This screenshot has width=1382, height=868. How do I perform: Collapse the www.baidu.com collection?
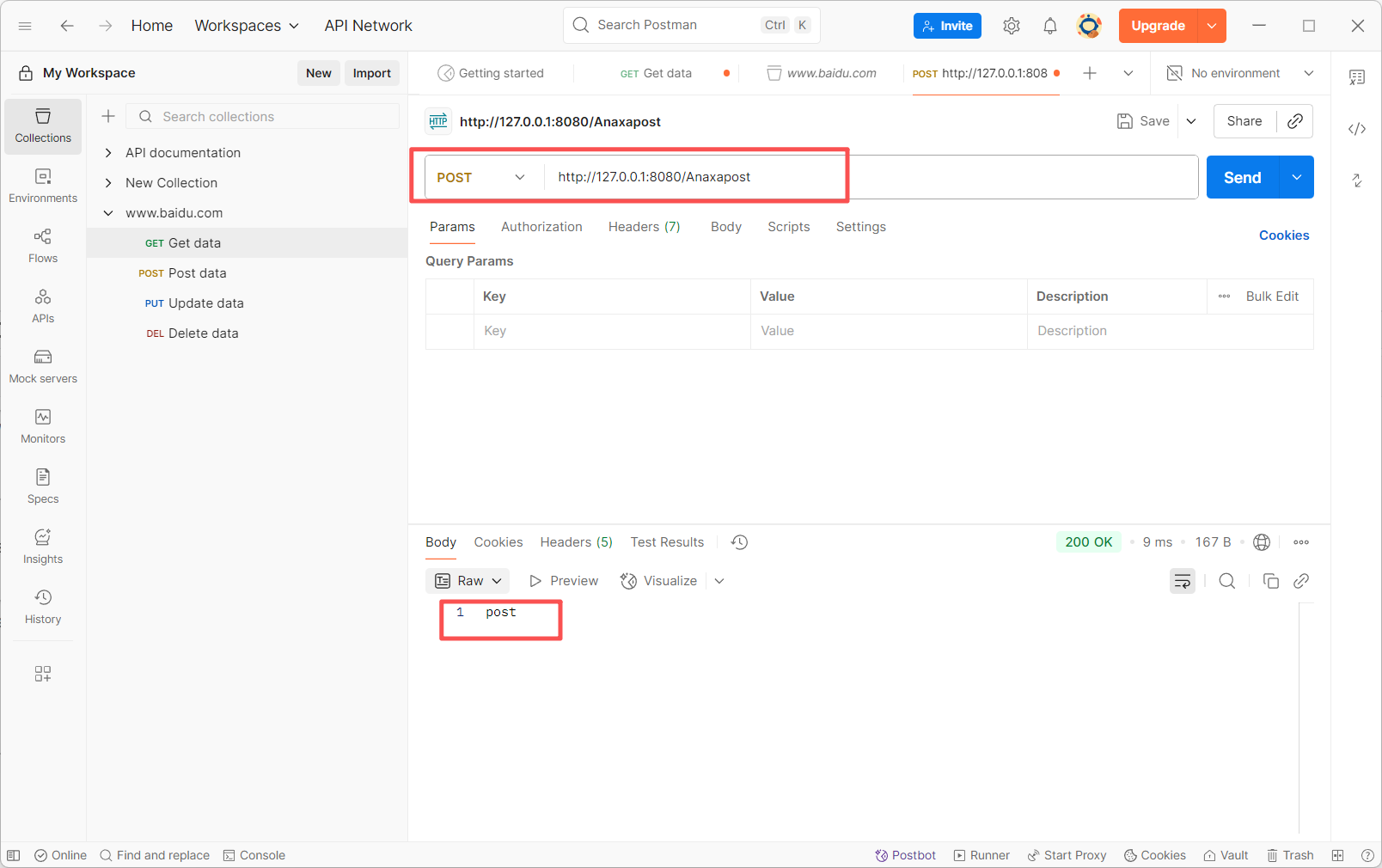point(108,213)
